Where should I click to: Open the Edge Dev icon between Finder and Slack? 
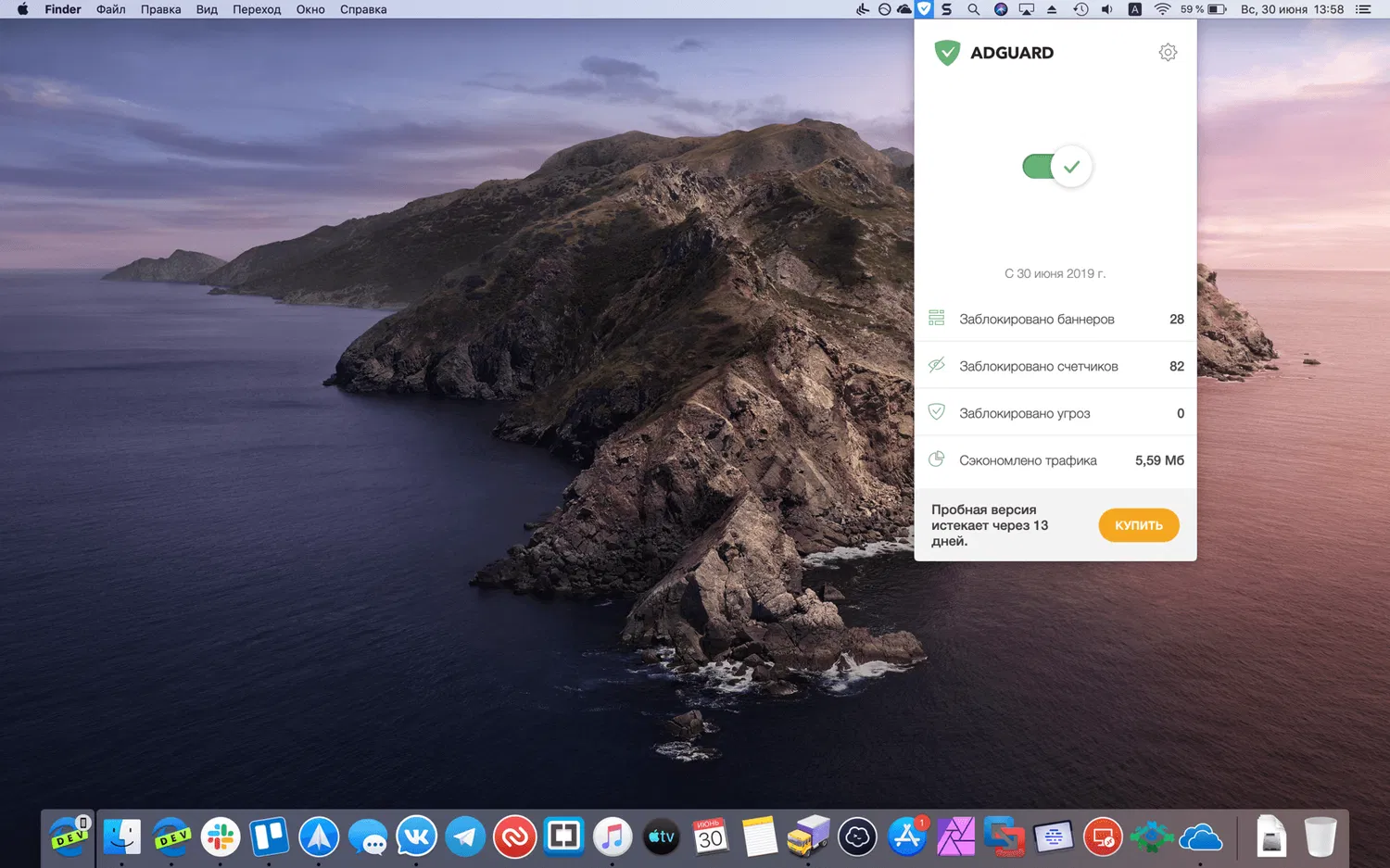pyautogui.click(x=171, y=837)
